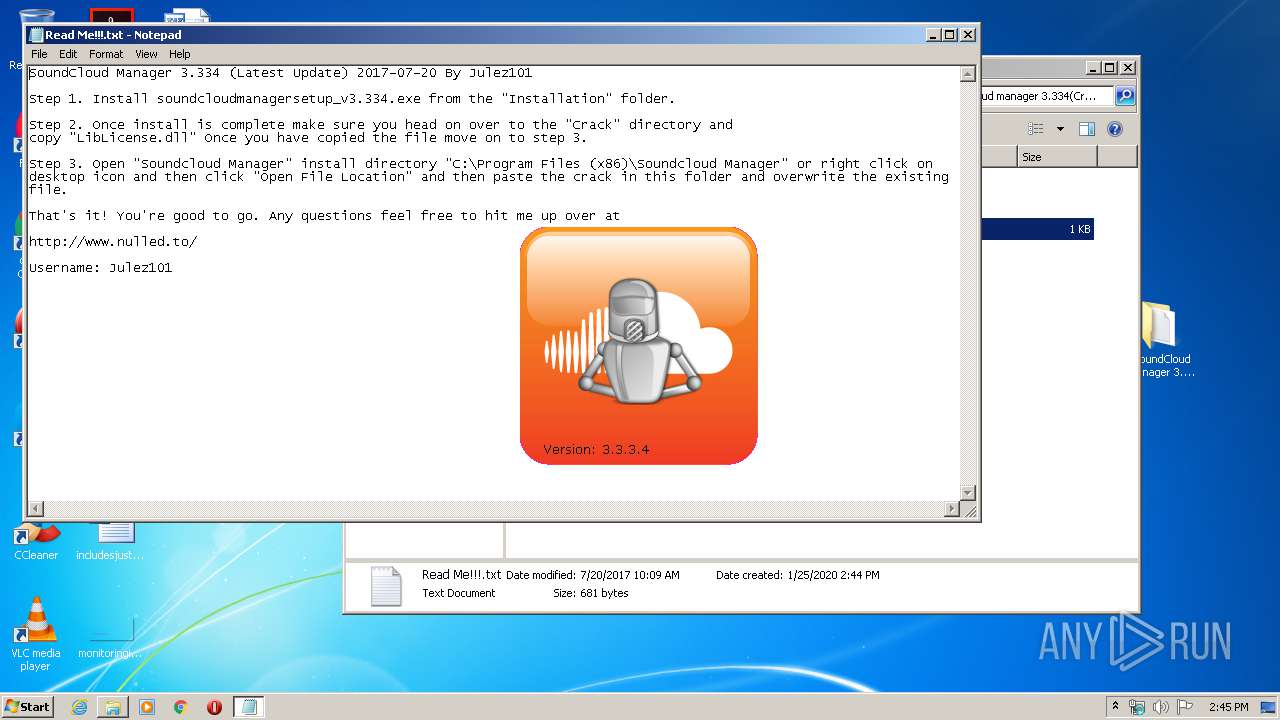Click the text document icon in Explorer details pane

click(386, 586)
